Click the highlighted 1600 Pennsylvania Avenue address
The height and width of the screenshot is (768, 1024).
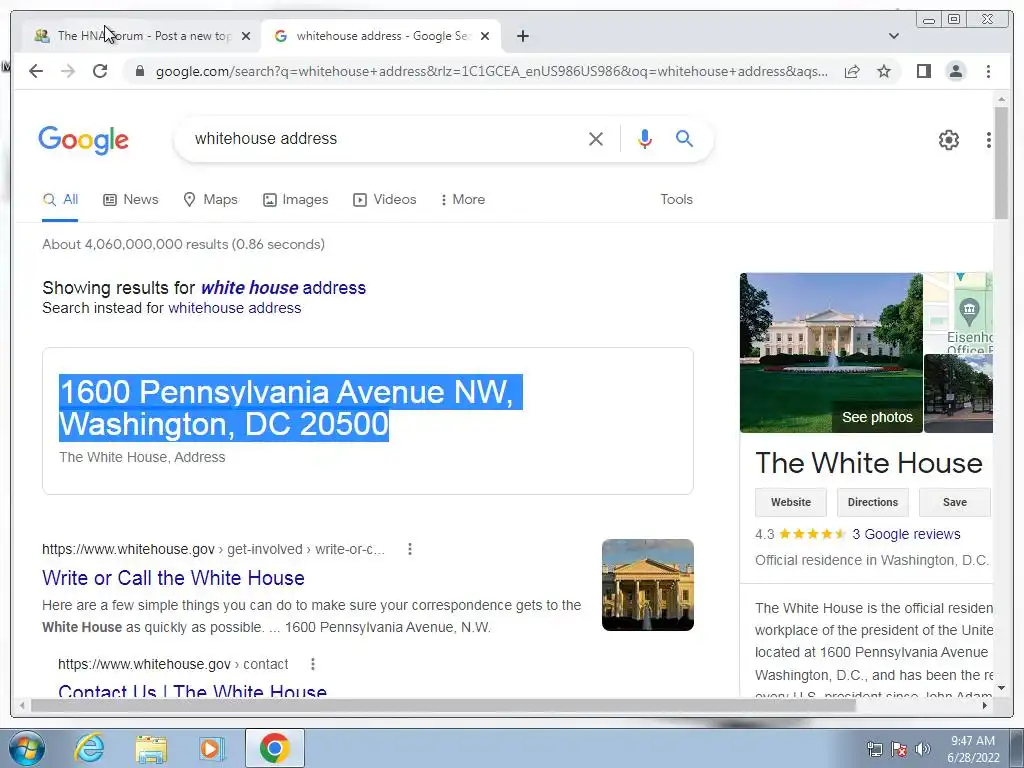point(291,408)
